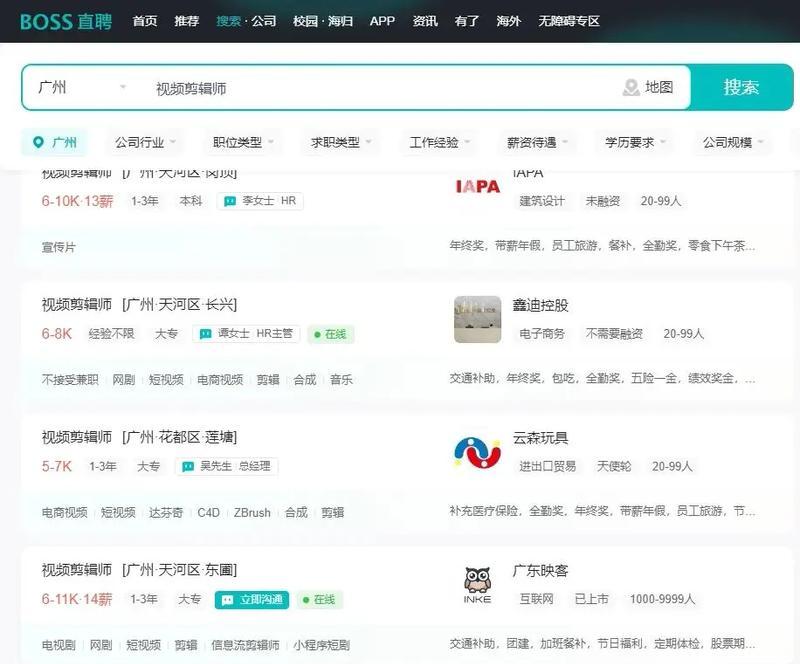Click 在线 status badge in 广东映客 listing
Viewport: 800px width, 664px height.
pyautogui.click(x=319, y=600)
